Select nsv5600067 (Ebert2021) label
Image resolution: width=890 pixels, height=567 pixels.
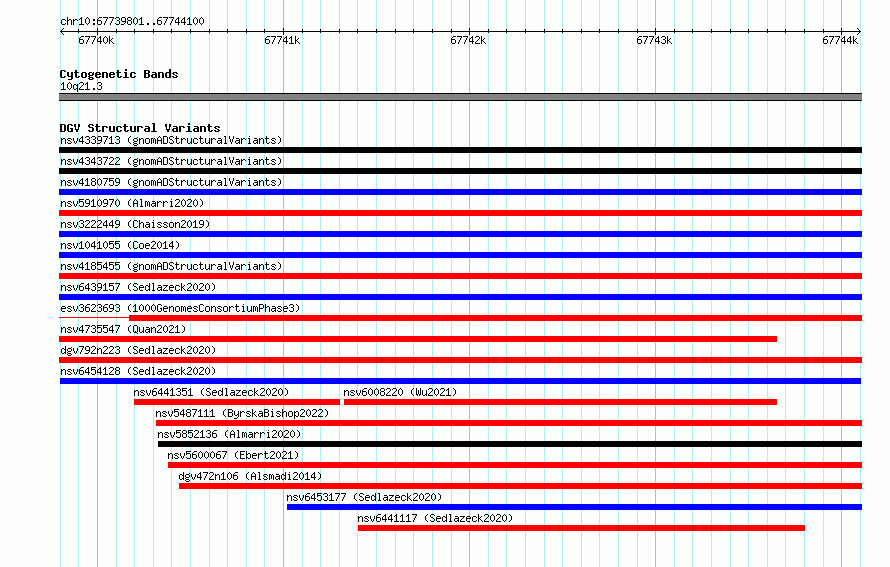pos(233,455)
